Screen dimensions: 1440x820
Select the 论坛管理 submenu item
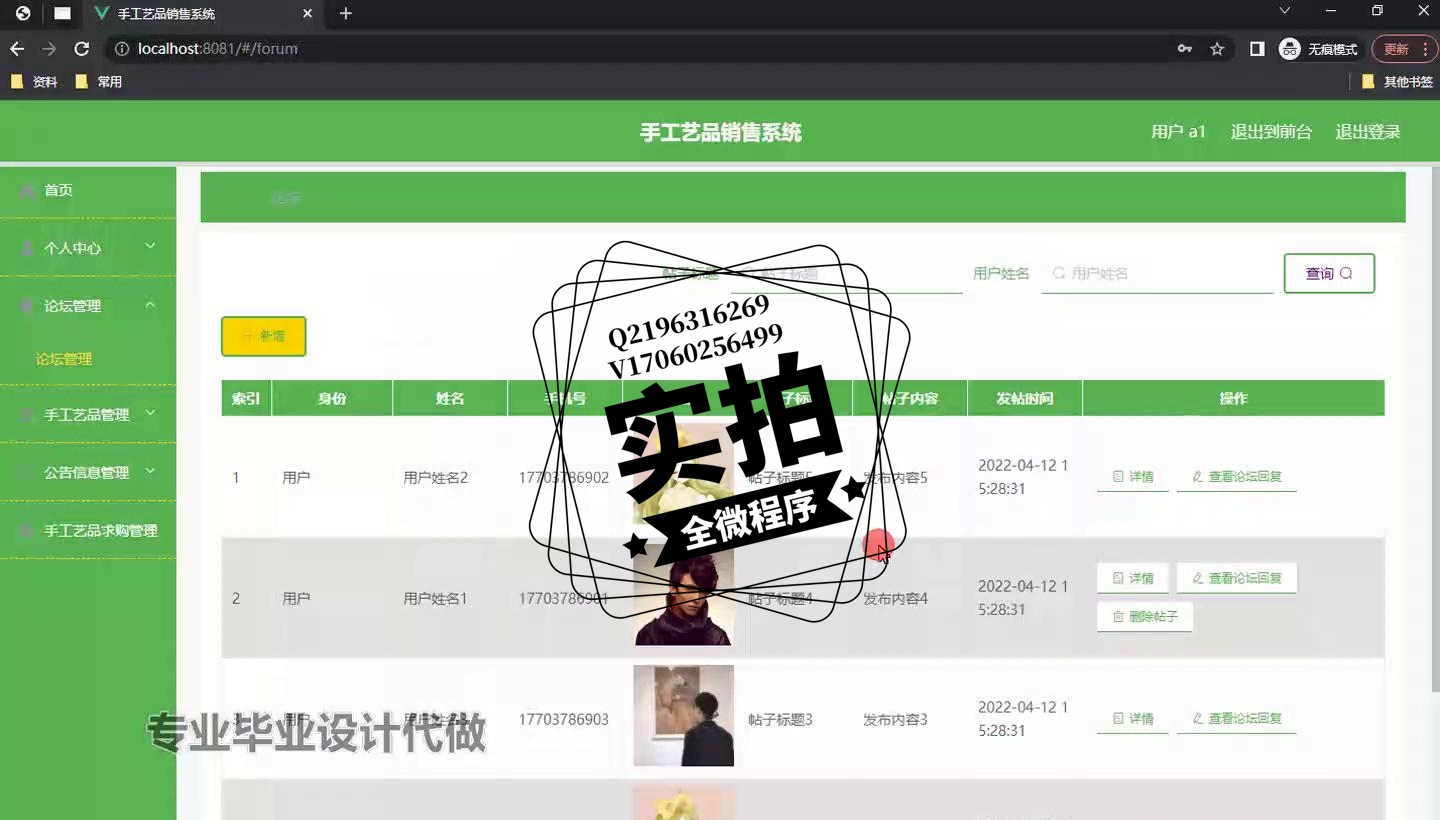64,359
